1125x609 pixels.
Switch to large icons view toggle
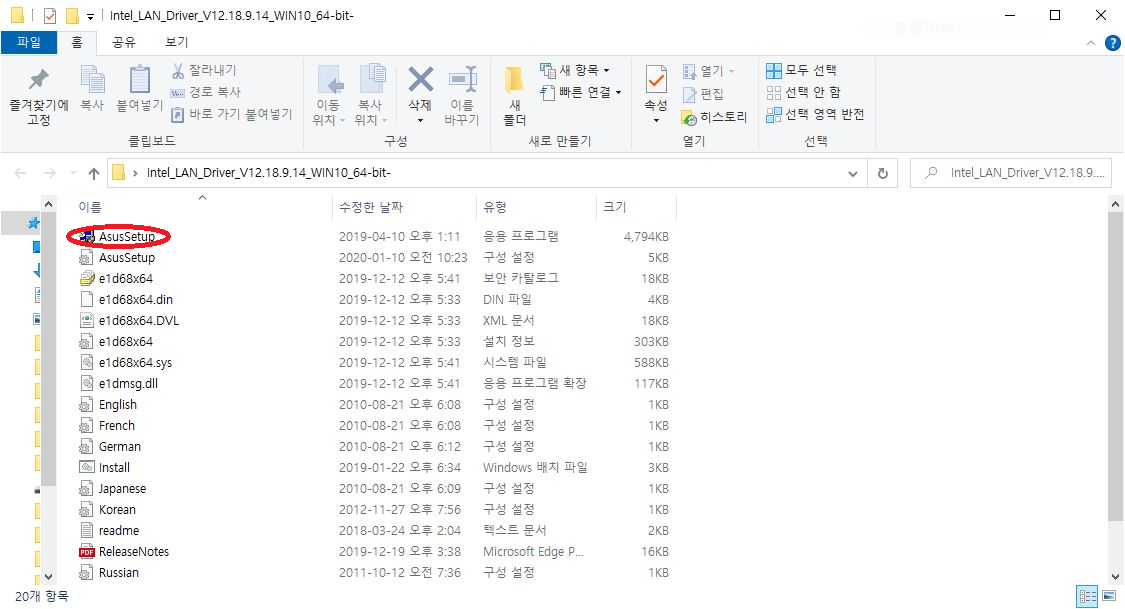point(1110,597)
